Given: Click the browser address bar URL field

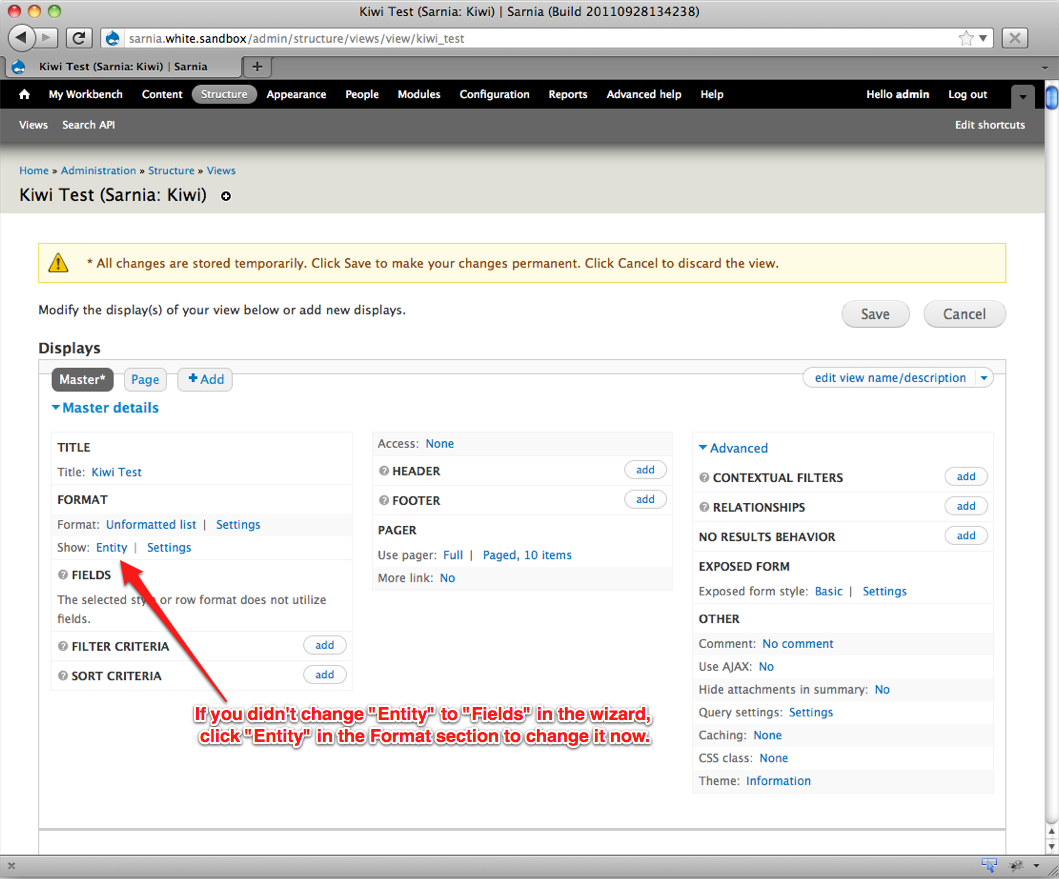Looking at the screenshot, I should 540,39.
